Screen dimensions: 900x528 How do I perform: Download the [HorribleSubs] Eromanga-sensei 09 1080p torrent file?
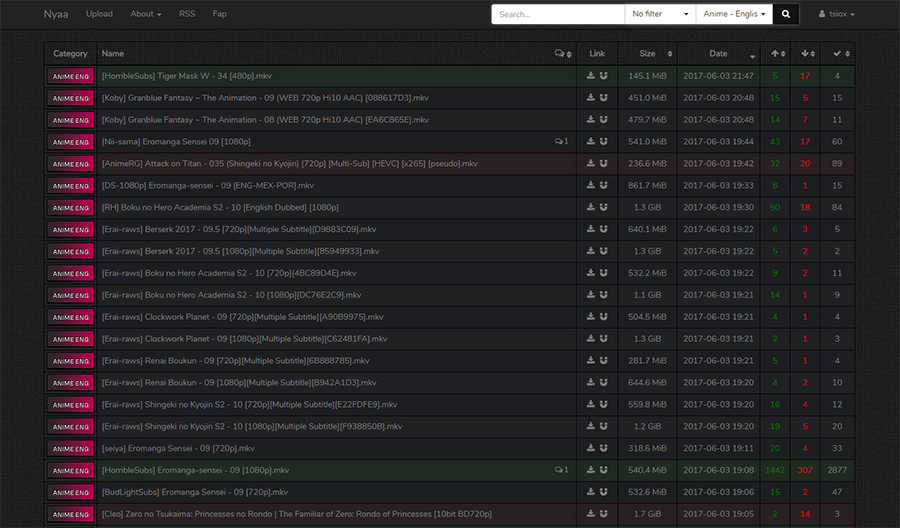591,470
